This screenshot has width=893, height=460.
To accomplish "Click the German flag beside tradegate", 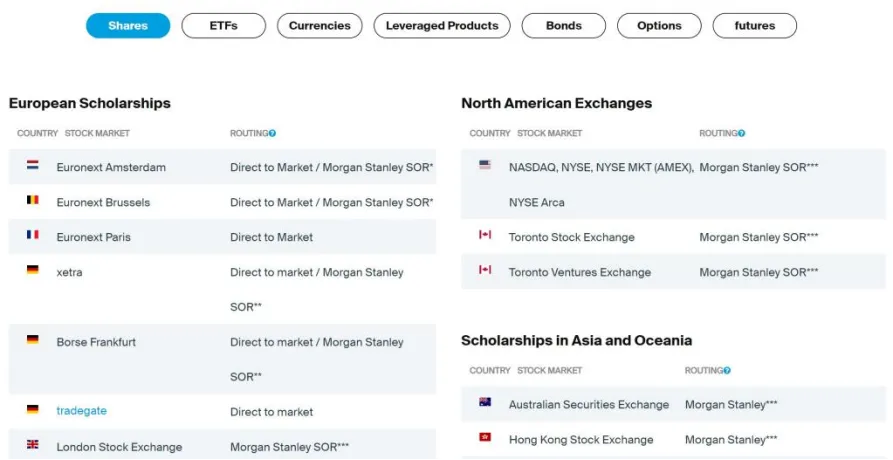I will coord(32,409).
